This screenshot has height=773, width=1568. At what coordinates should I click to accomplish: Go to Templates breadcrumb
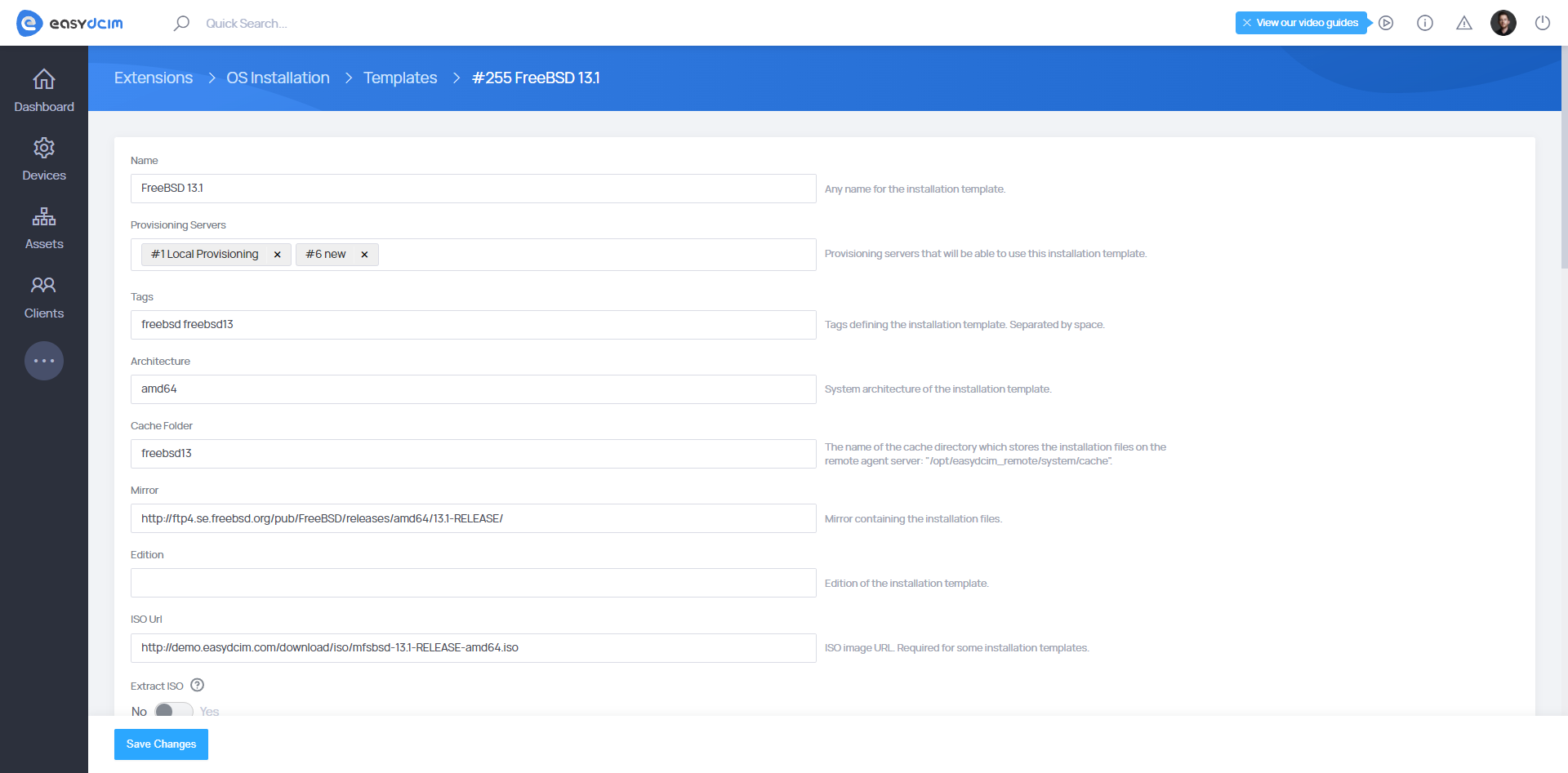tap(400, 78)
